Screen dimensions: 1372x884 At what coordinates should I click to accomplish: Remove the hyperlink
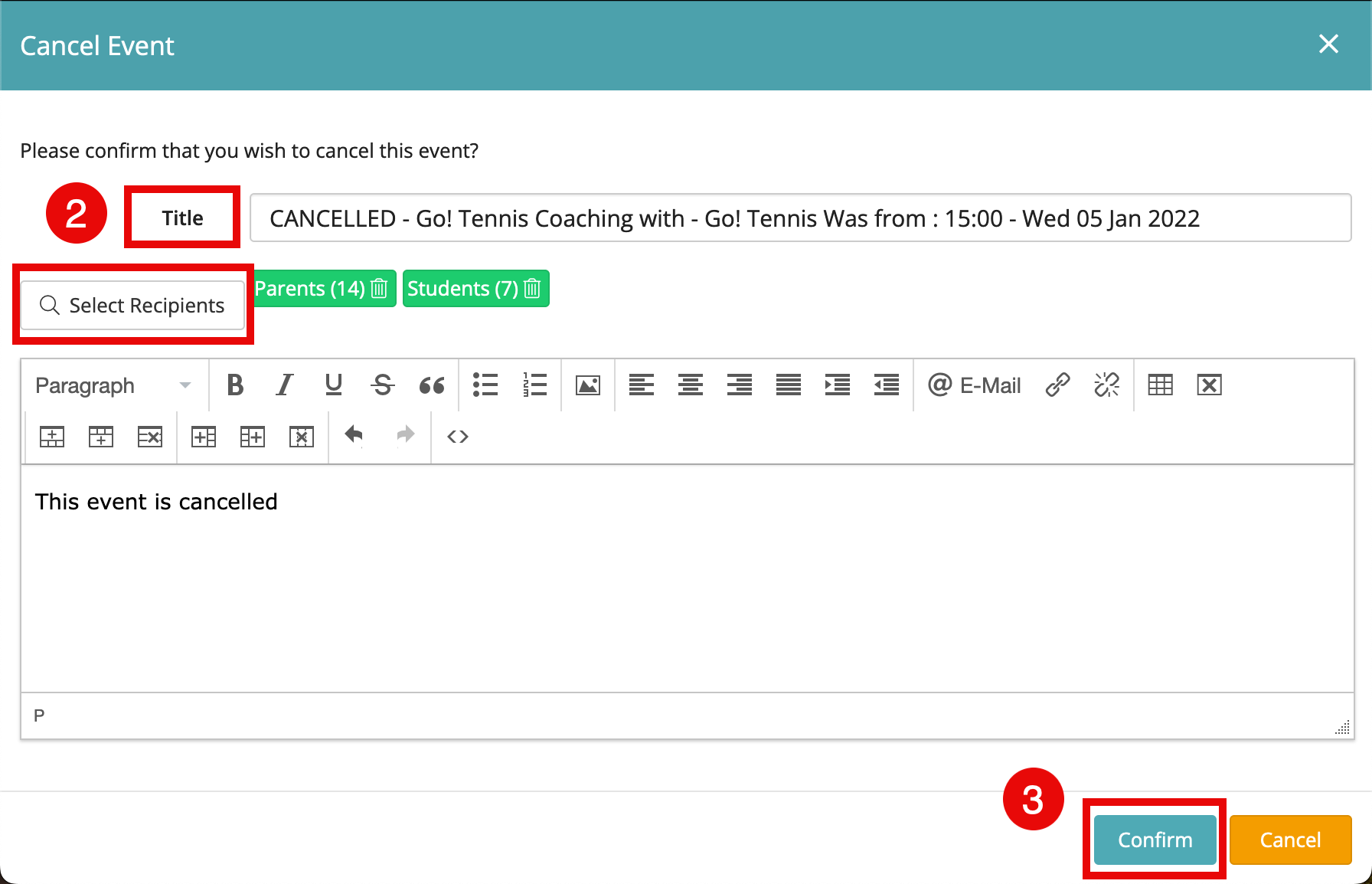tap(1106, 385)
